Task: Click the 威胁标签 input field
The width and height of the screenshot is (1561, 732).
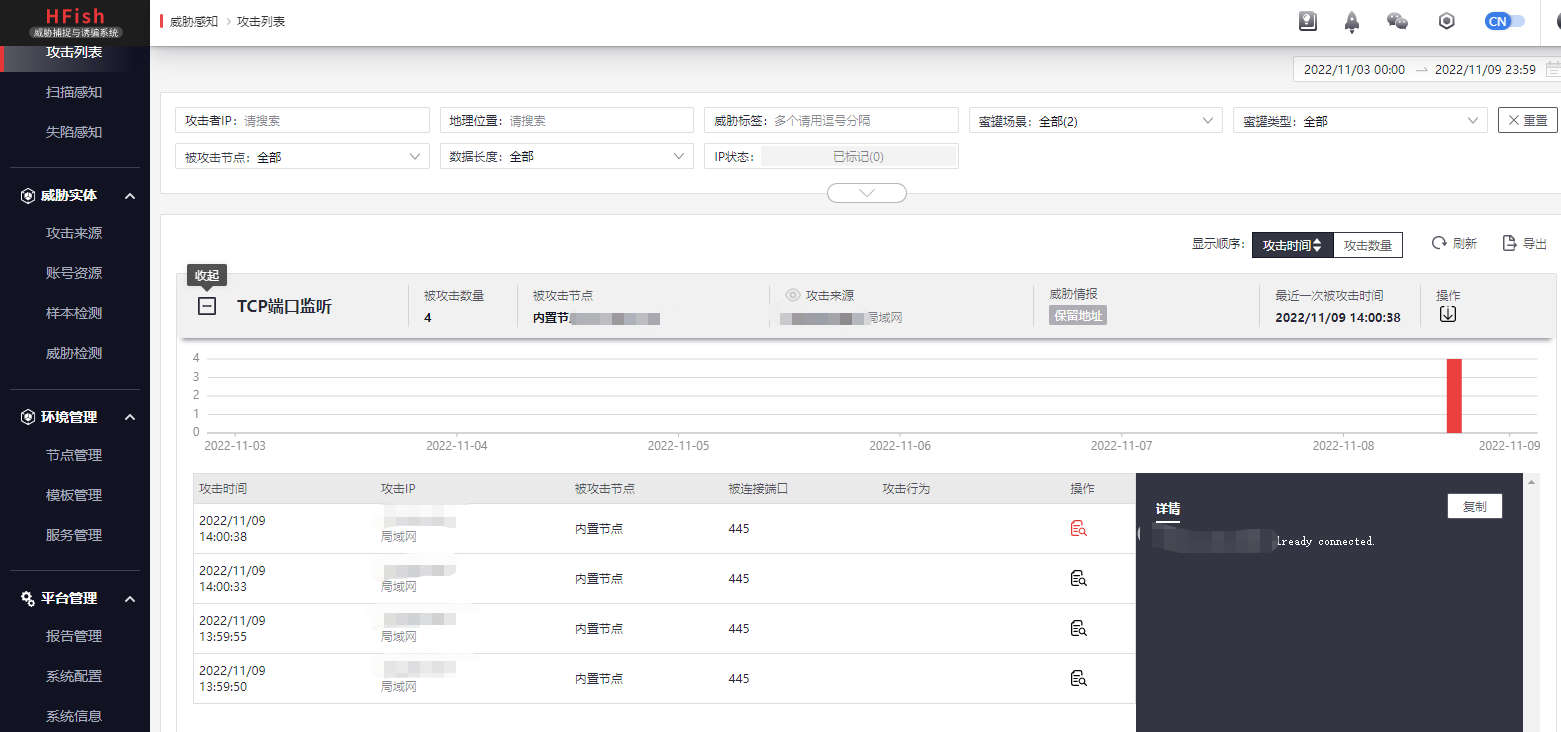Action: pyautogui.click(x=831, y=120)
